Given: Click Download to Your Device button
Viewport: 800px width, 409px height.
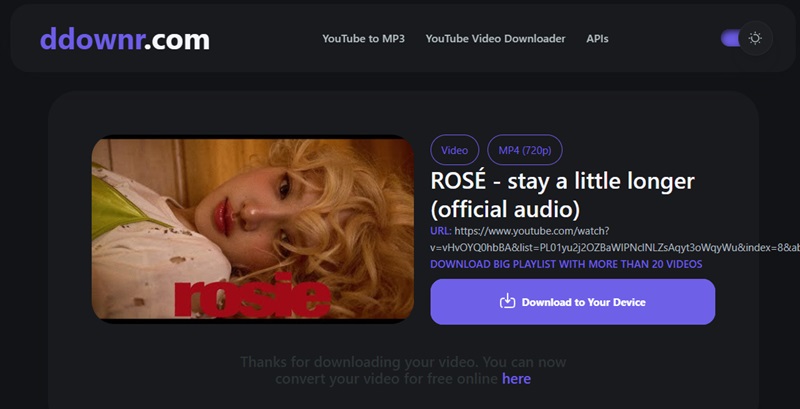Looking at the screenshot, I should click(572, 302).
